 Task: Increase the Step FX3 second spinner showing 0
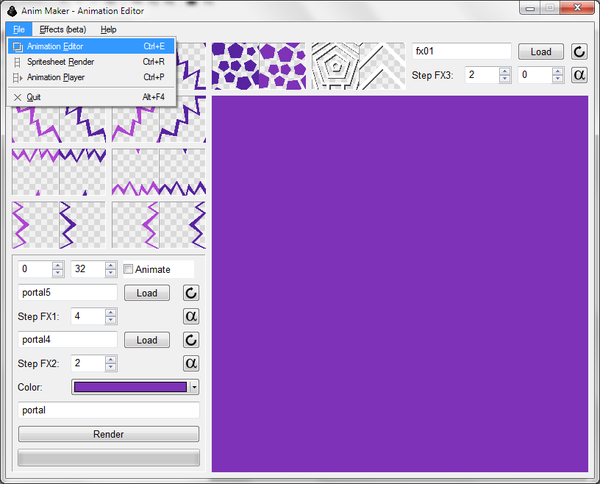pos(558,71)
